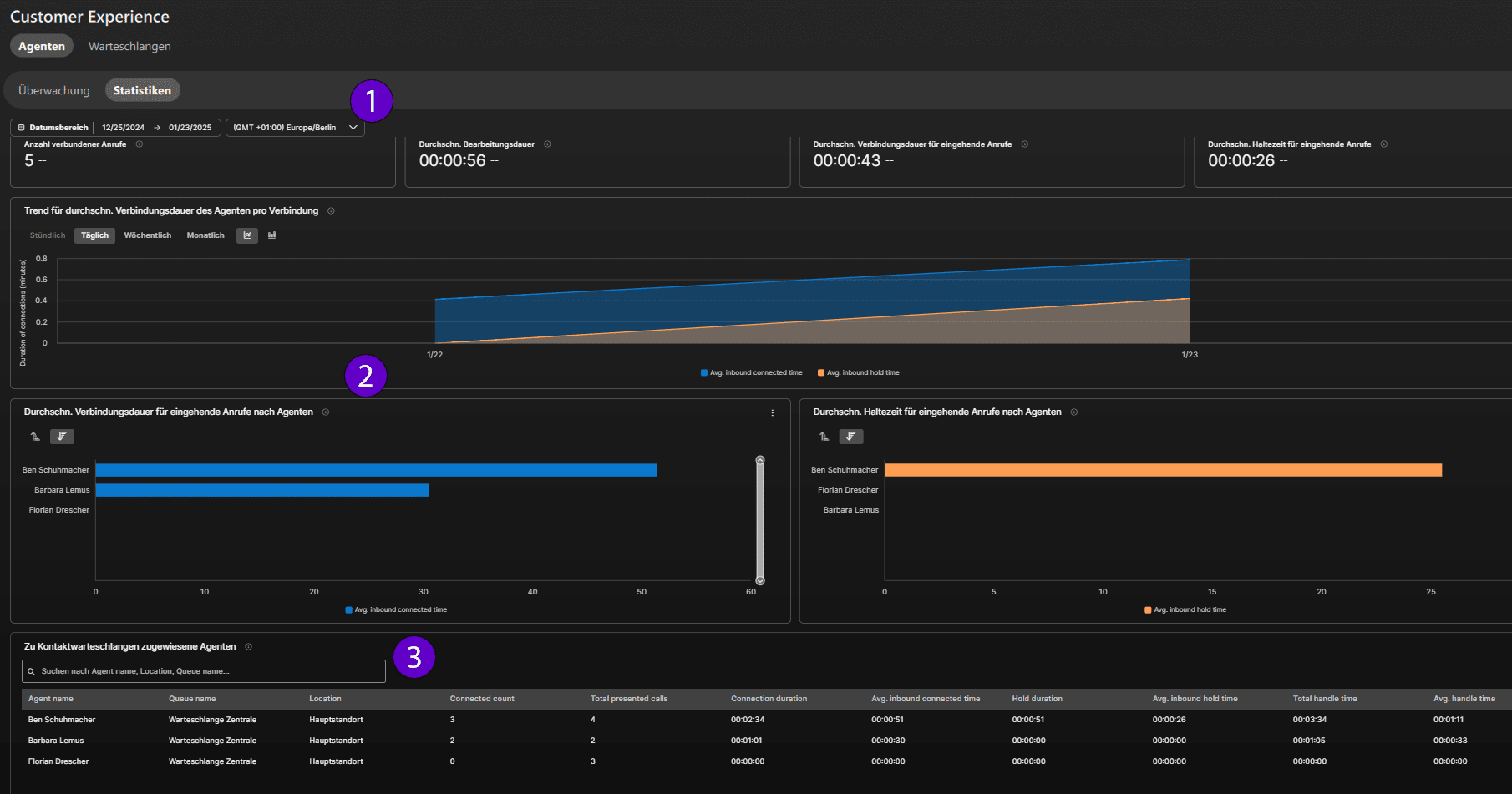Toggle legend below the Haltezeit nach Agenten chart
Screen dimensions: 1512x794
tap(1185, 610)
